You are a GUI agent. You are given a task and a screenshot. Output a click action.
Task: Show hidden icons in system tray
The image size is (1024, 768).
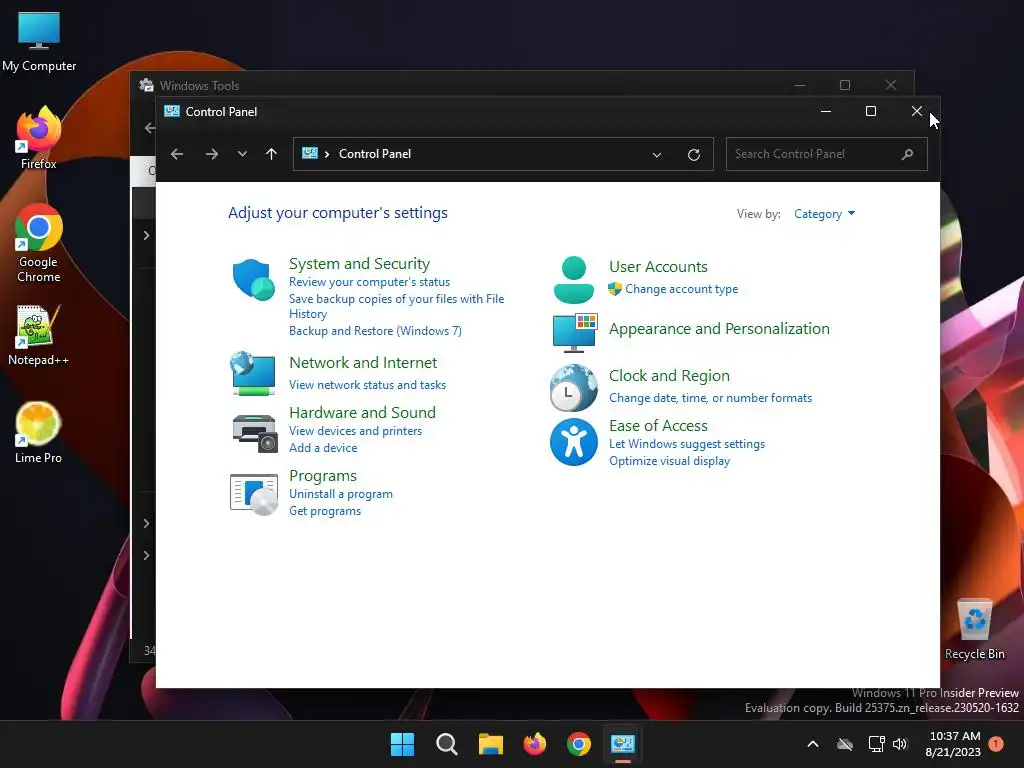point(812,744)
